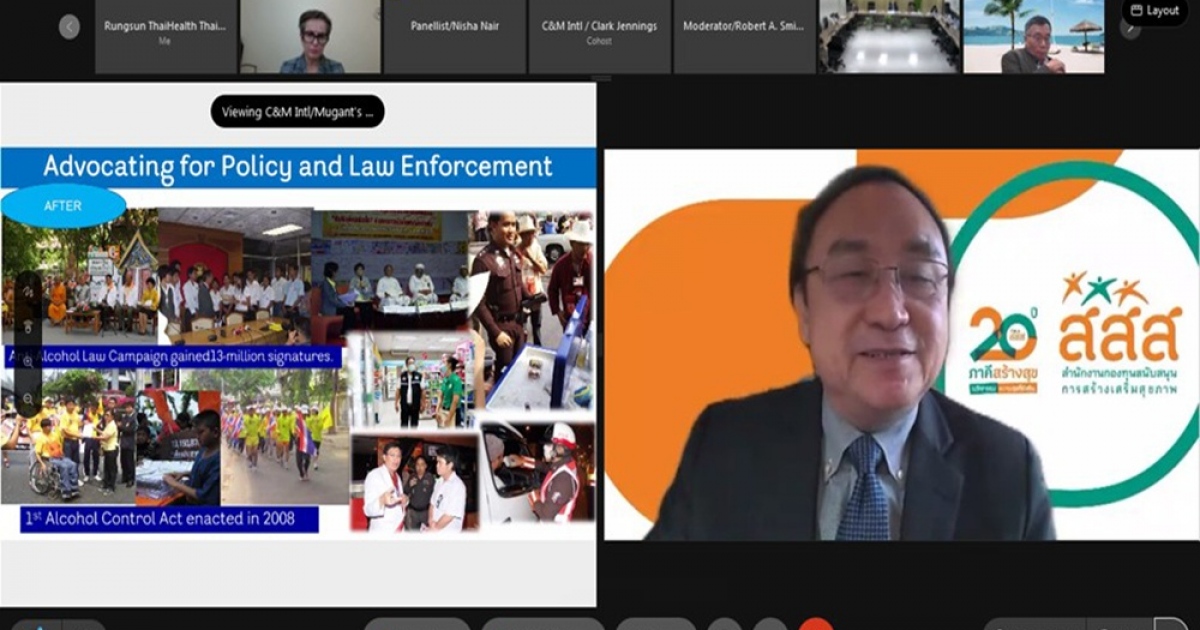This screenshot has width=1200, height=630.
Task: Click the active speaker's large video
Action: point(900,345)
